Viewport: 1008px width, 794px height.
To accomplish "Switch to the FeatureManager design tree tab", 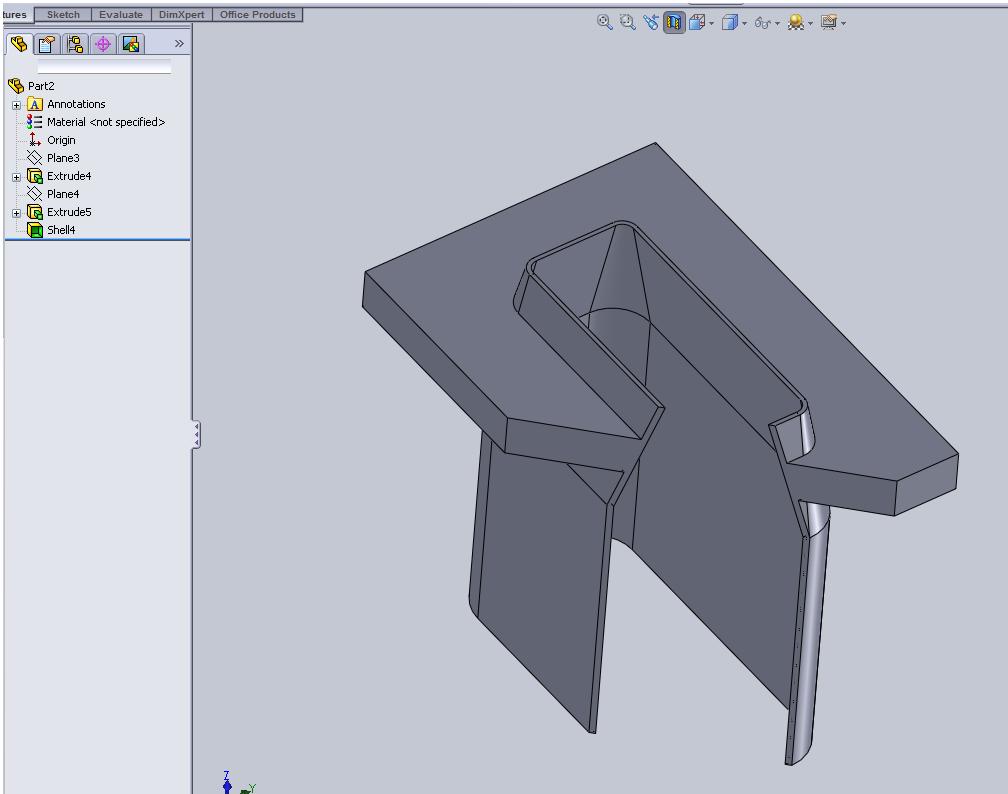I will point(19,44).
